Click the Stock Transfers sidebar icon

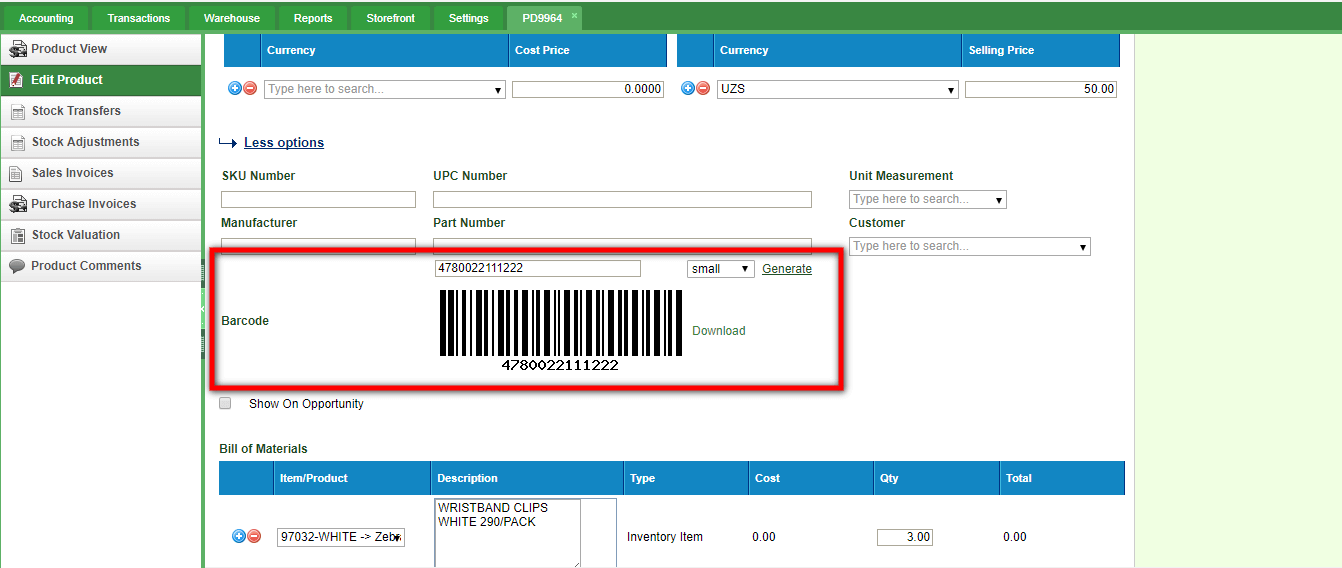click(17, 111)
